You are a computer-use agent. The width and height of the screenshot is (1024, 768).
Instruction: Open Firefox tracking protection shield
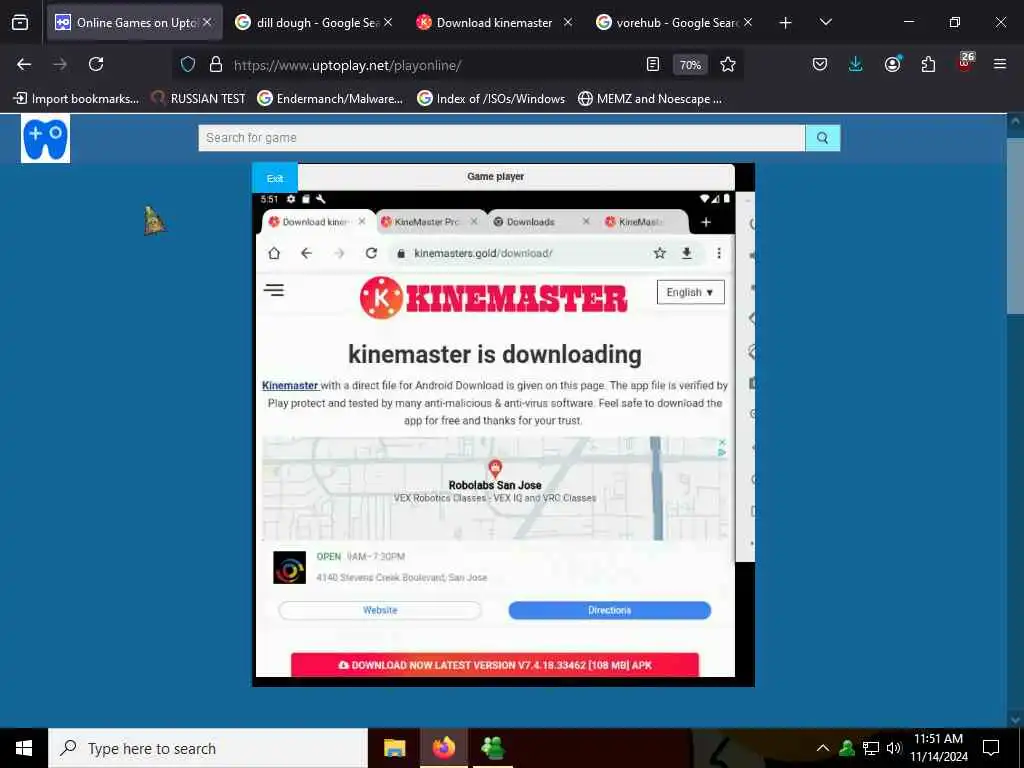[x=188, y=65]
